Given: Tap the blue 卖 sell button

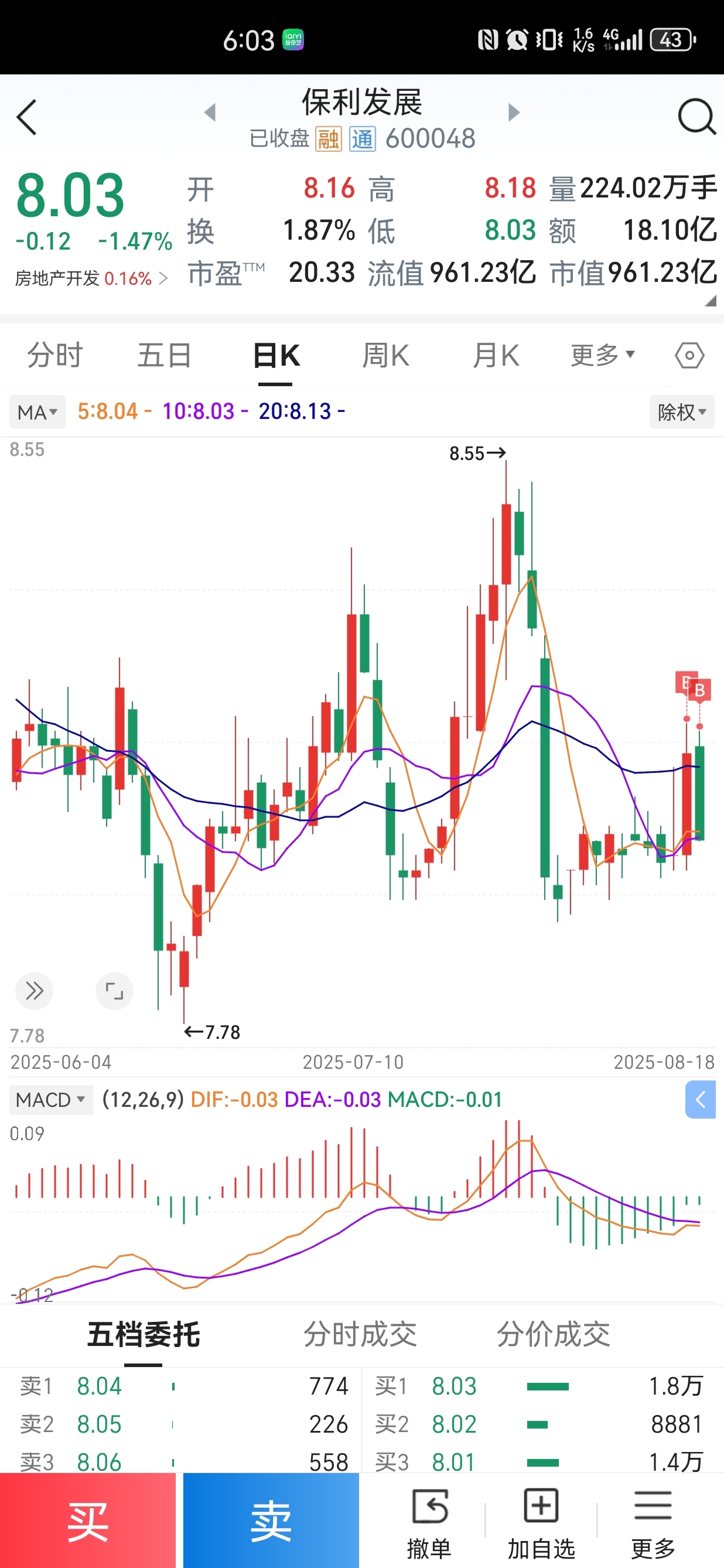Looking at the screenshot, I should click(271, 1520).
